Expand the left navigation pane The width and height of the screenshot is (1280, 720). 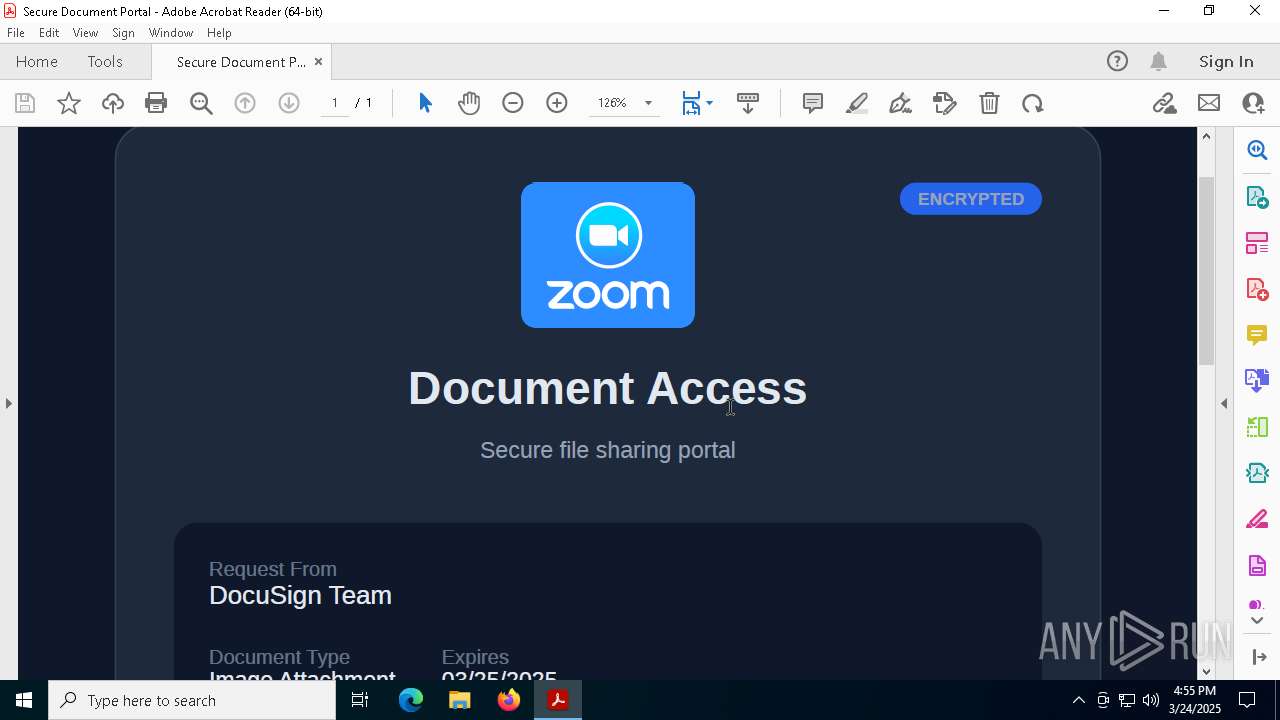(x=8, y=403)
